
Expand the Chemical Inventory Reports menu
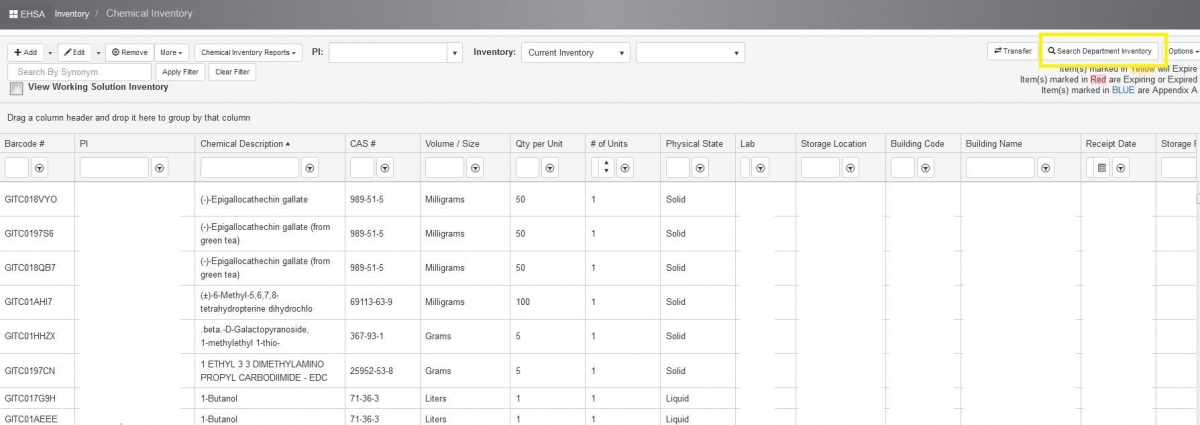(248, 52)
